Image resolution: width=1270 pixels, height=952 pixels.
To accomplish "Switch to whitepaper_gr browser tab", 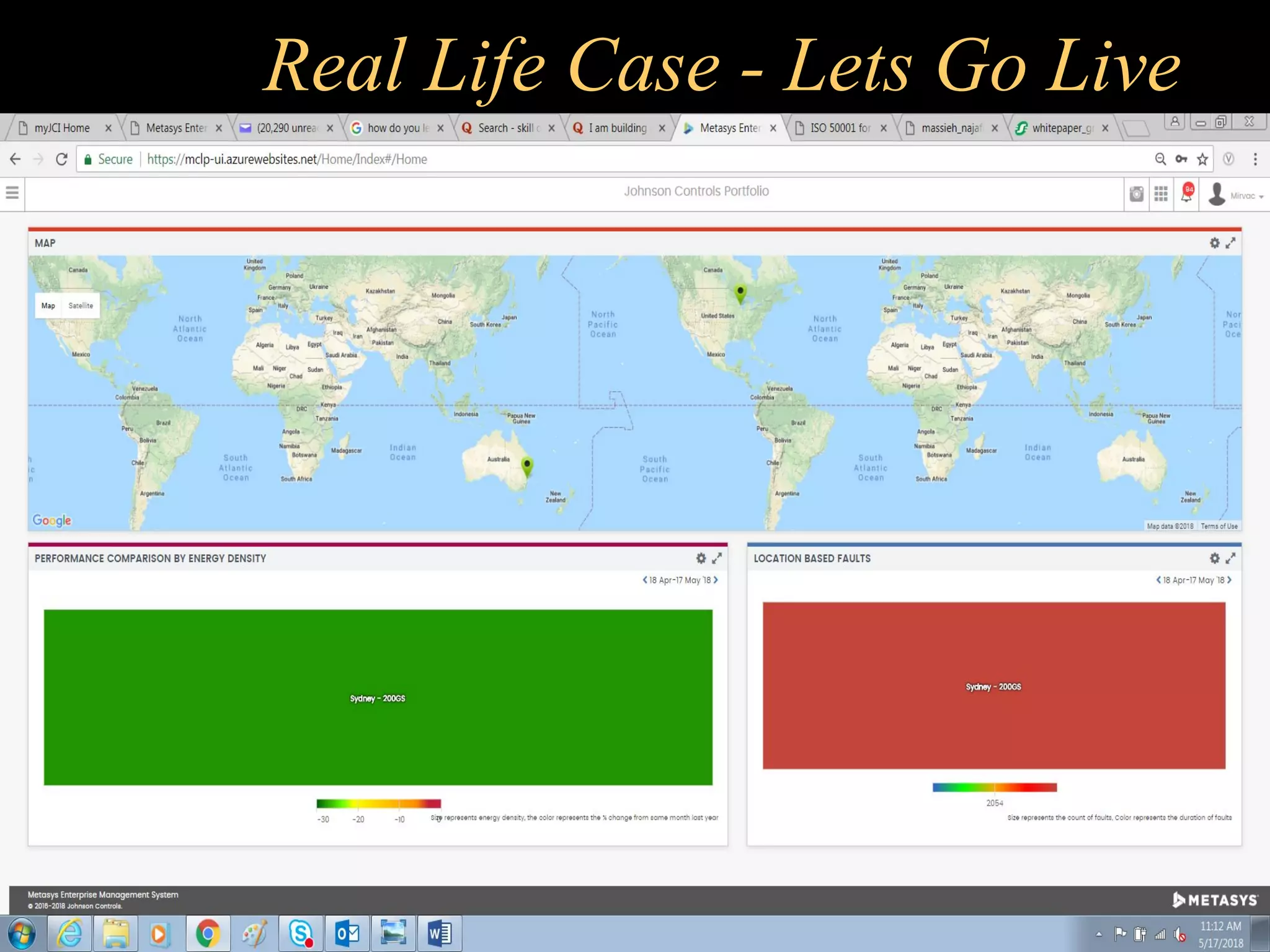I will click(x=1062, y=128).
